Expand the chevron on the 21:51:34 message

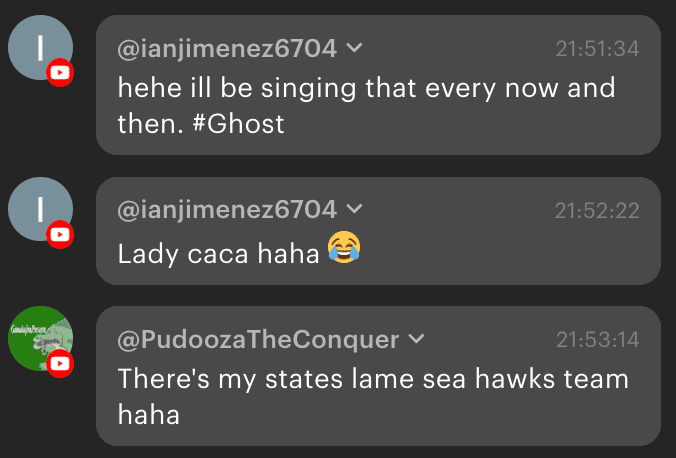pos(353,47)
